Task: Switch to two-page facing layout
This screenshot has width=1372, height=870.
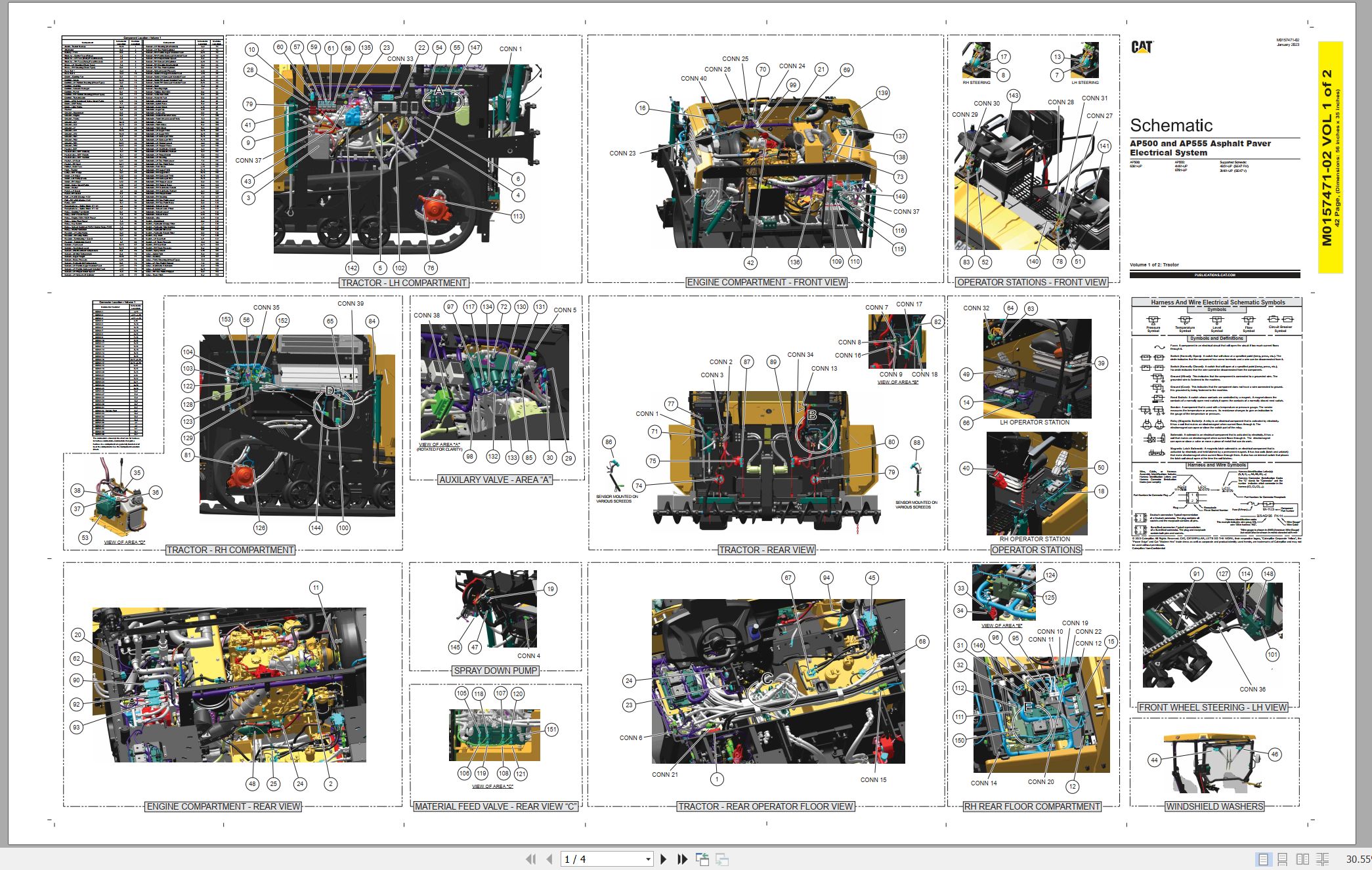Action: tap(1302, 859)
